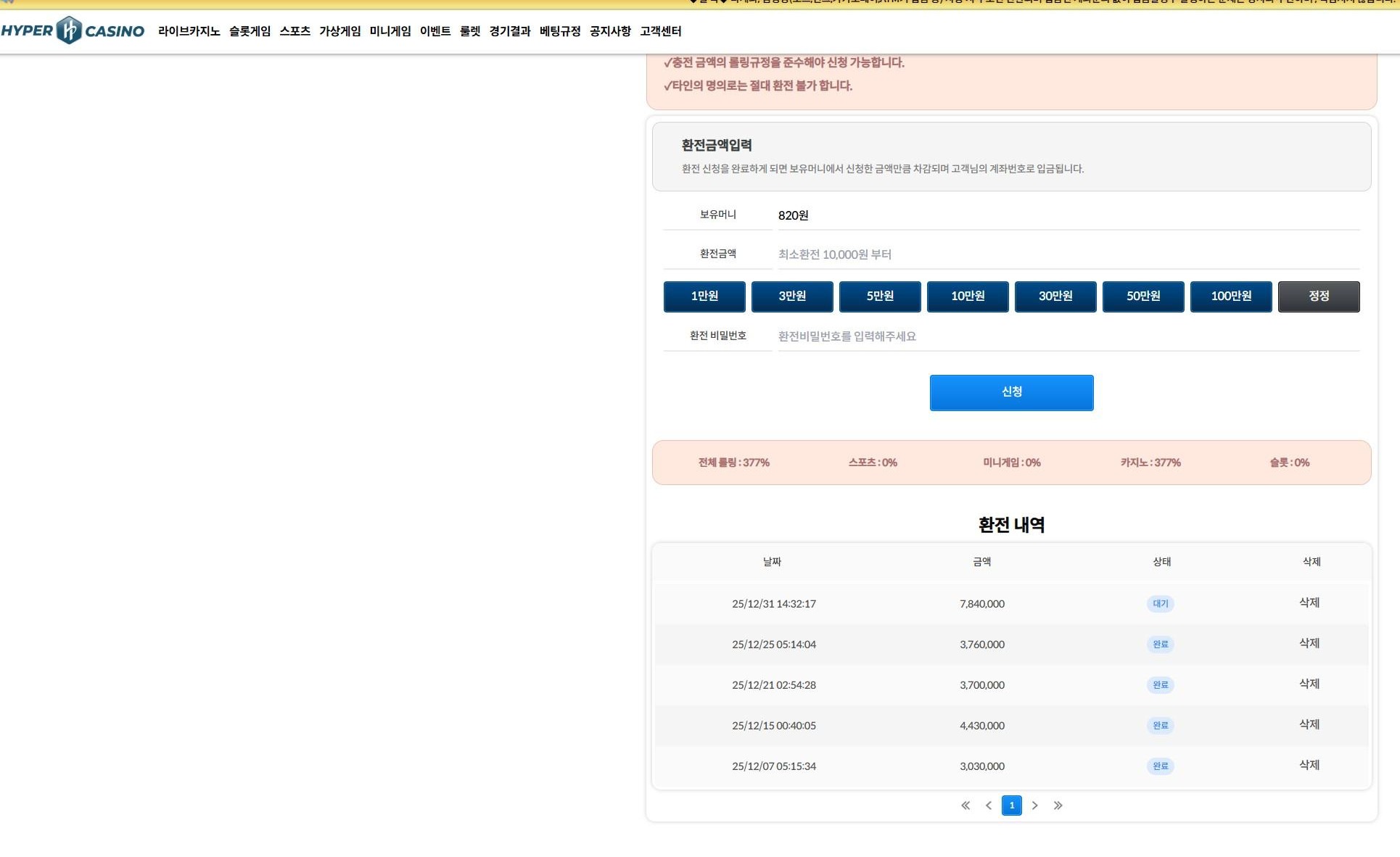Click 대기 status badge
The width and height of the screenshot is (1400, 857).
(x=1161, y=603)
